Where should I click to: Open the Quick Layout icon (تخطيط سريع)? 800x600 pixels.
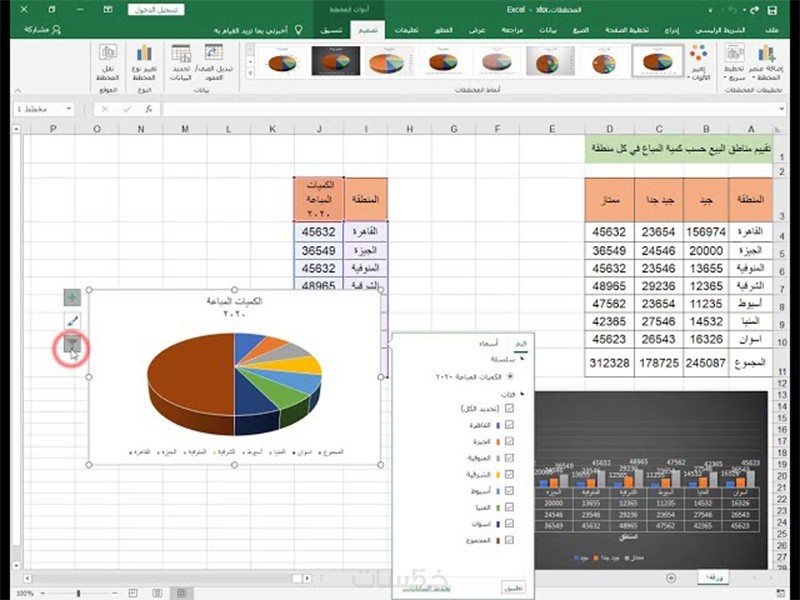[x=734, y=53]
